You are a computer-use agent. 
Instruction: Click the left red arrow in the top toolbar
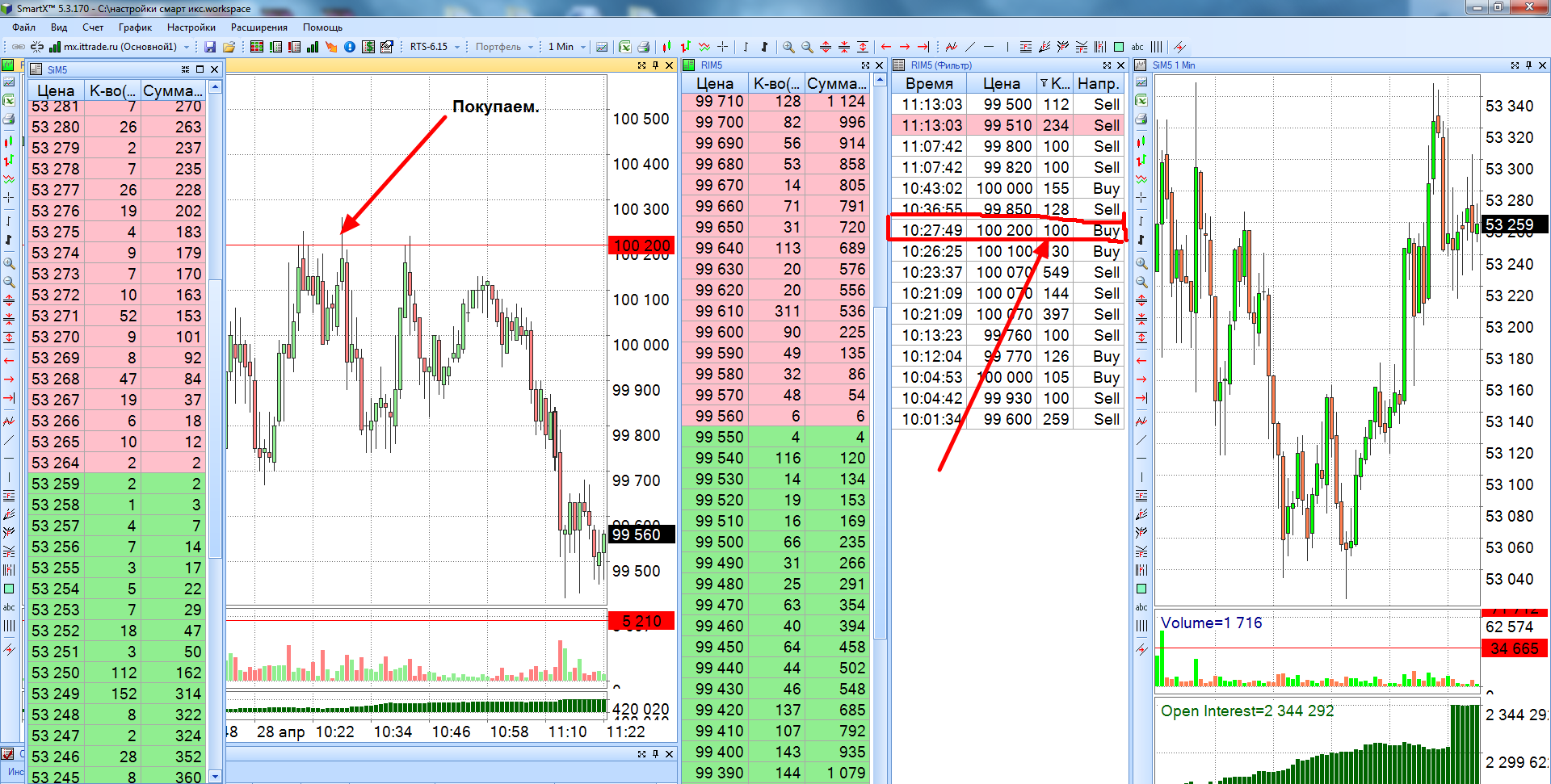[886, 47]
